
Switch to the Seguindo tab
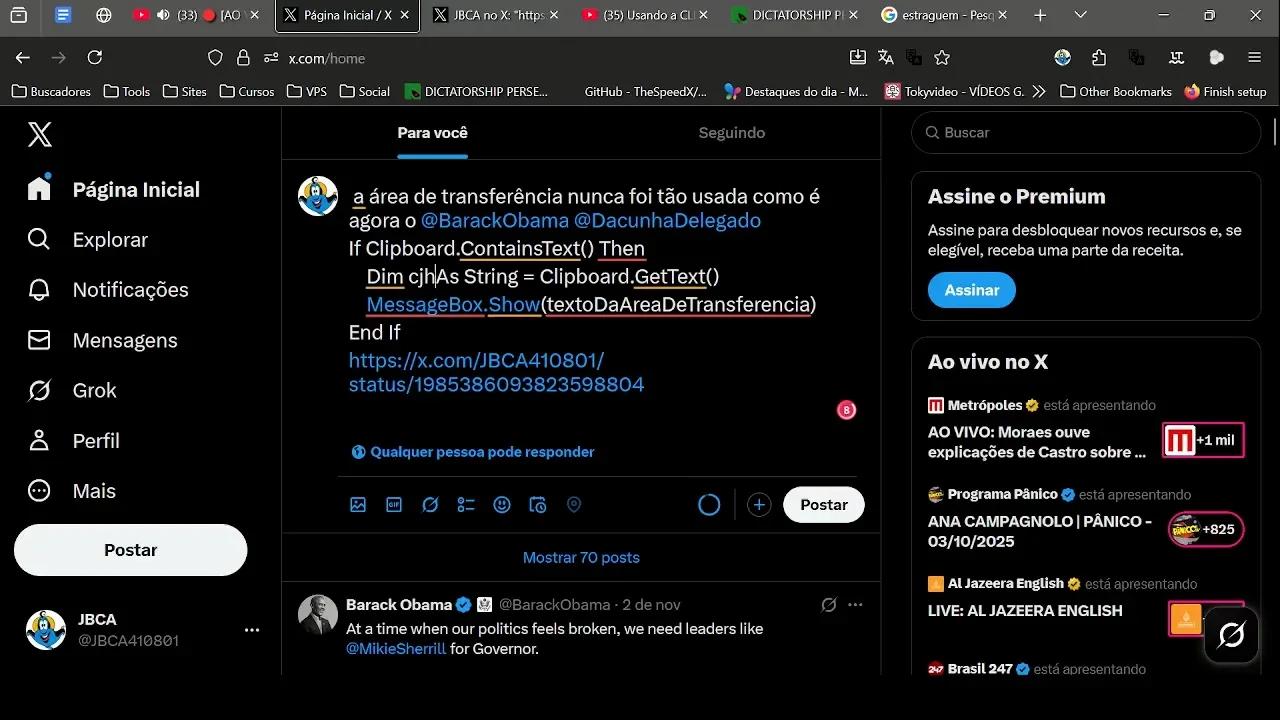click(x=732, y=133)
